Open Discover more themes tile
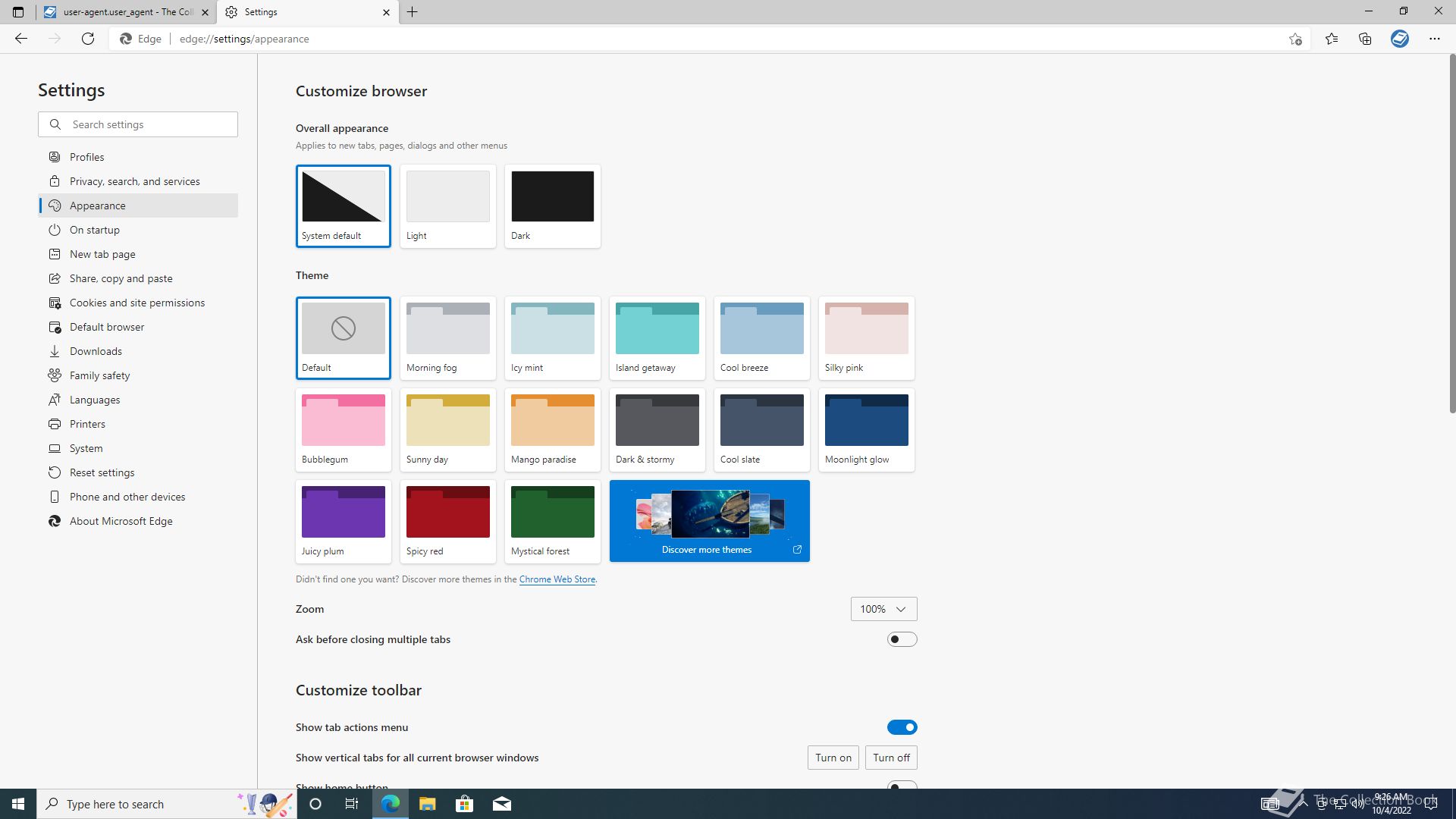Viewport: 1456px width, 819px height. tap(710, 521)
